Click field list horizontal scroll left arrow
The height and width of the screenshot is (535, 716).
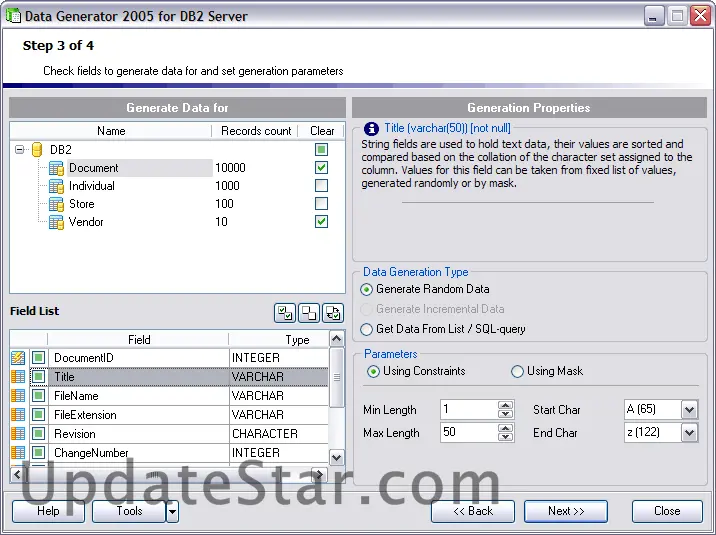17,474
